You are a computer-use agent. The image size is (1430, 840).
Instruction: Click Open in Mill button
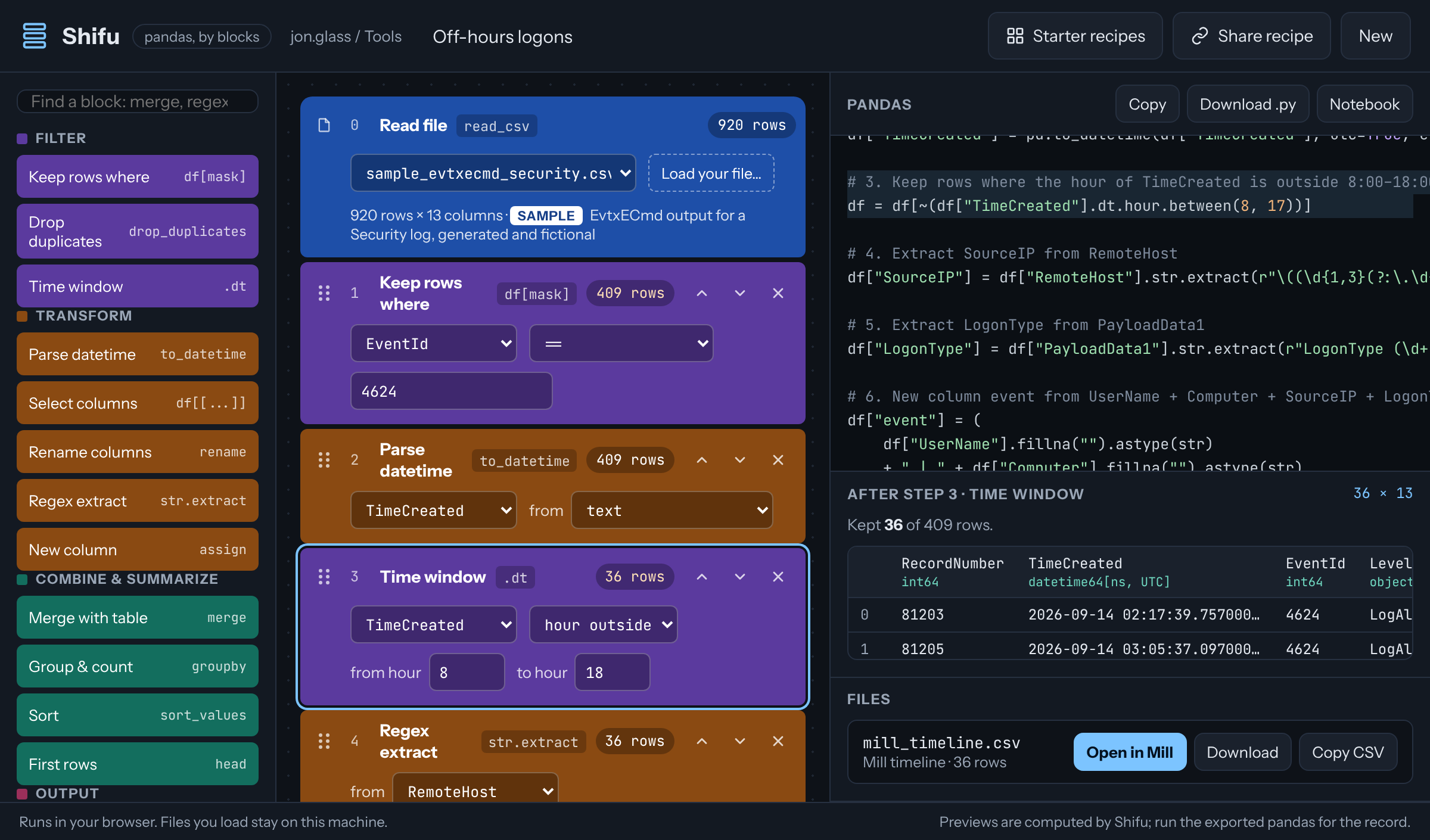(x=1130, y=752)
